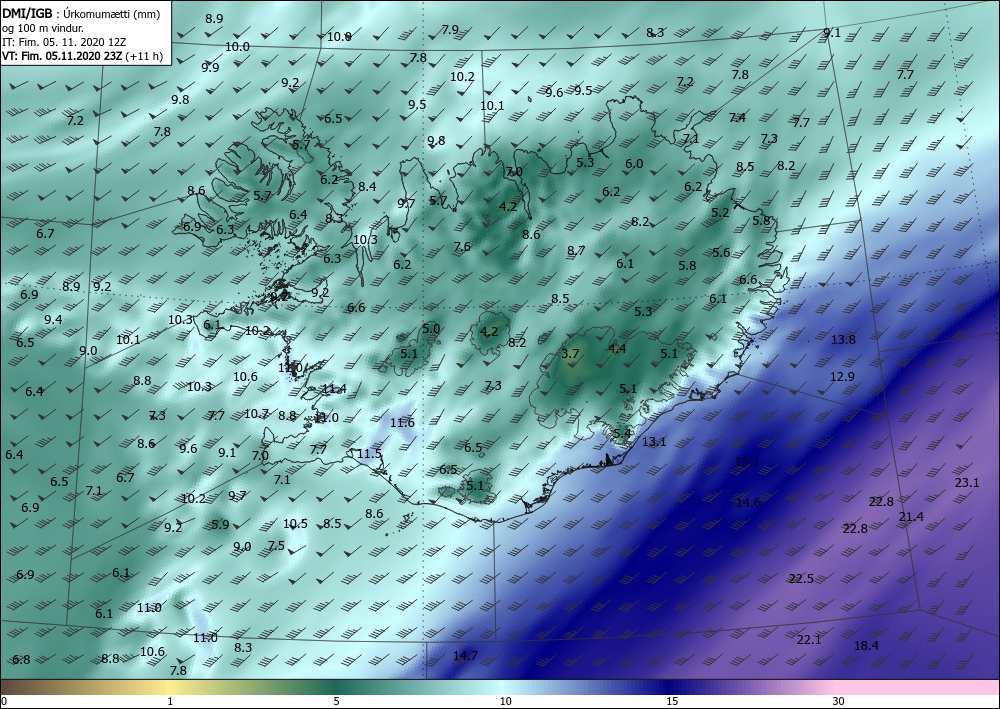1000x709 pixels.
Task: Click the map value '7.6'
Action: [x=462, y=246]
